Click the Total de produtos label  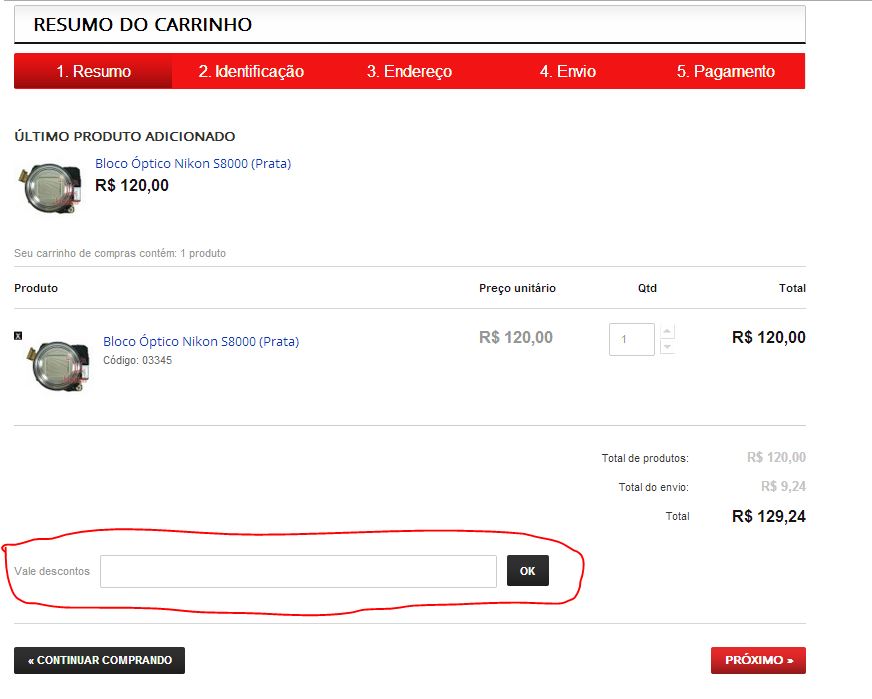645,458
